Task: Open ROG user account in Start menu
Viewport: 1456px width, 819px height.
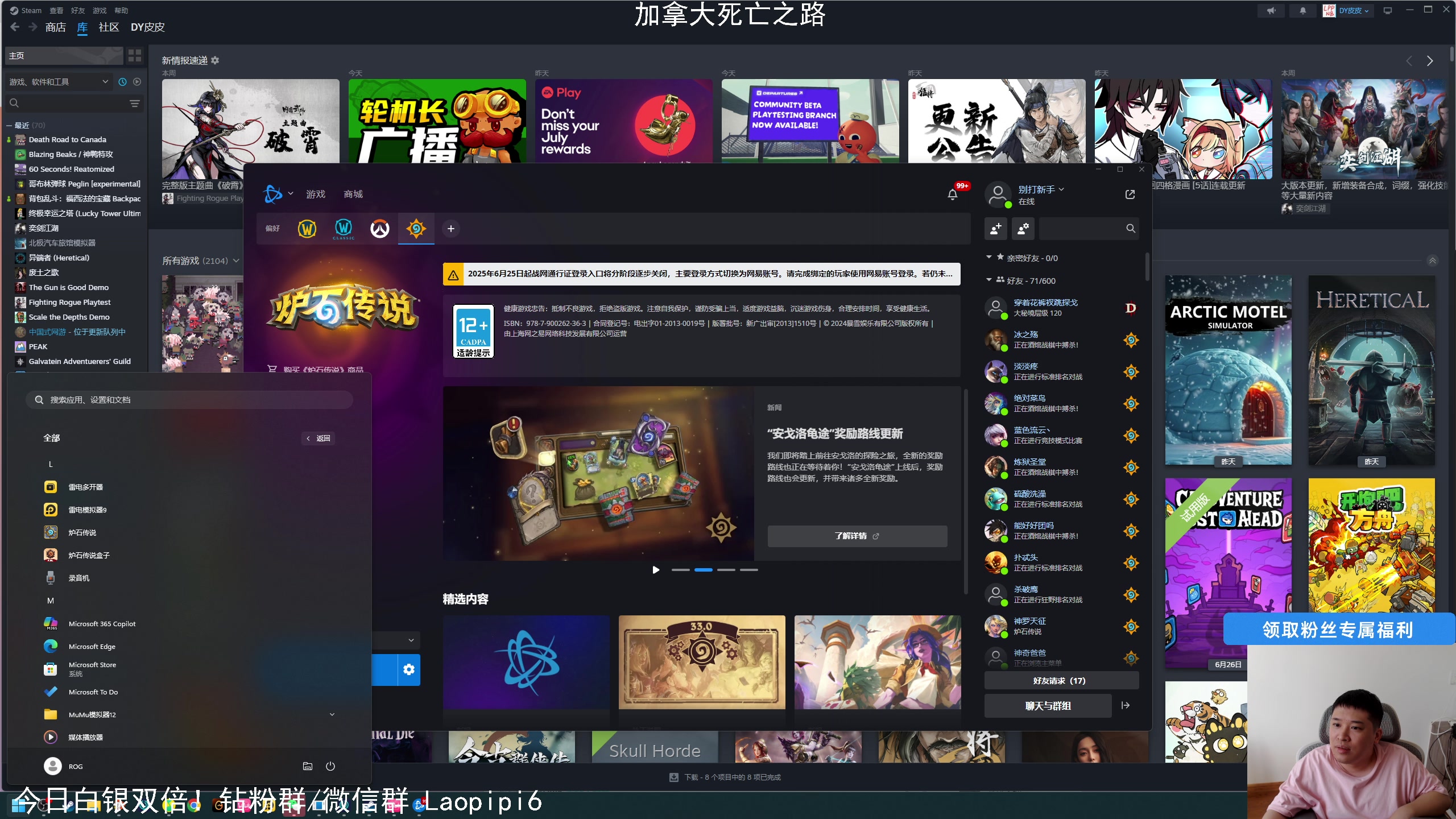Action: tap(64, 766)
